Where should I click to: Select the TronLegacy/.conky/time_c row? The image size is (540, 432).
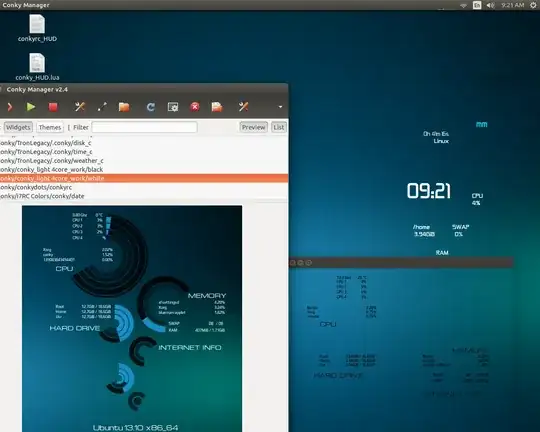point(144,152)
